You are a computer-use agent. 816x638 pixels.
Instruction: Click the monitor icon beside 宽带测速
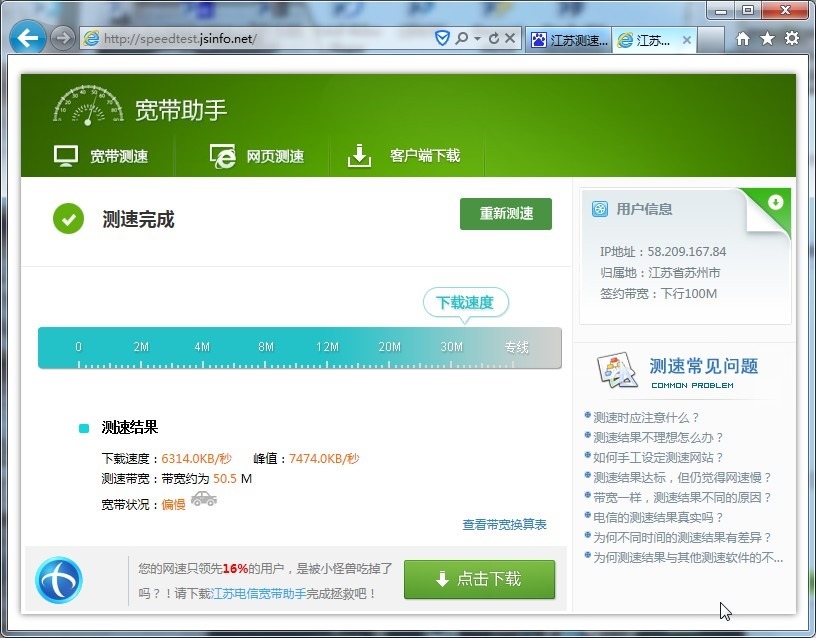(x=66, y=156)
